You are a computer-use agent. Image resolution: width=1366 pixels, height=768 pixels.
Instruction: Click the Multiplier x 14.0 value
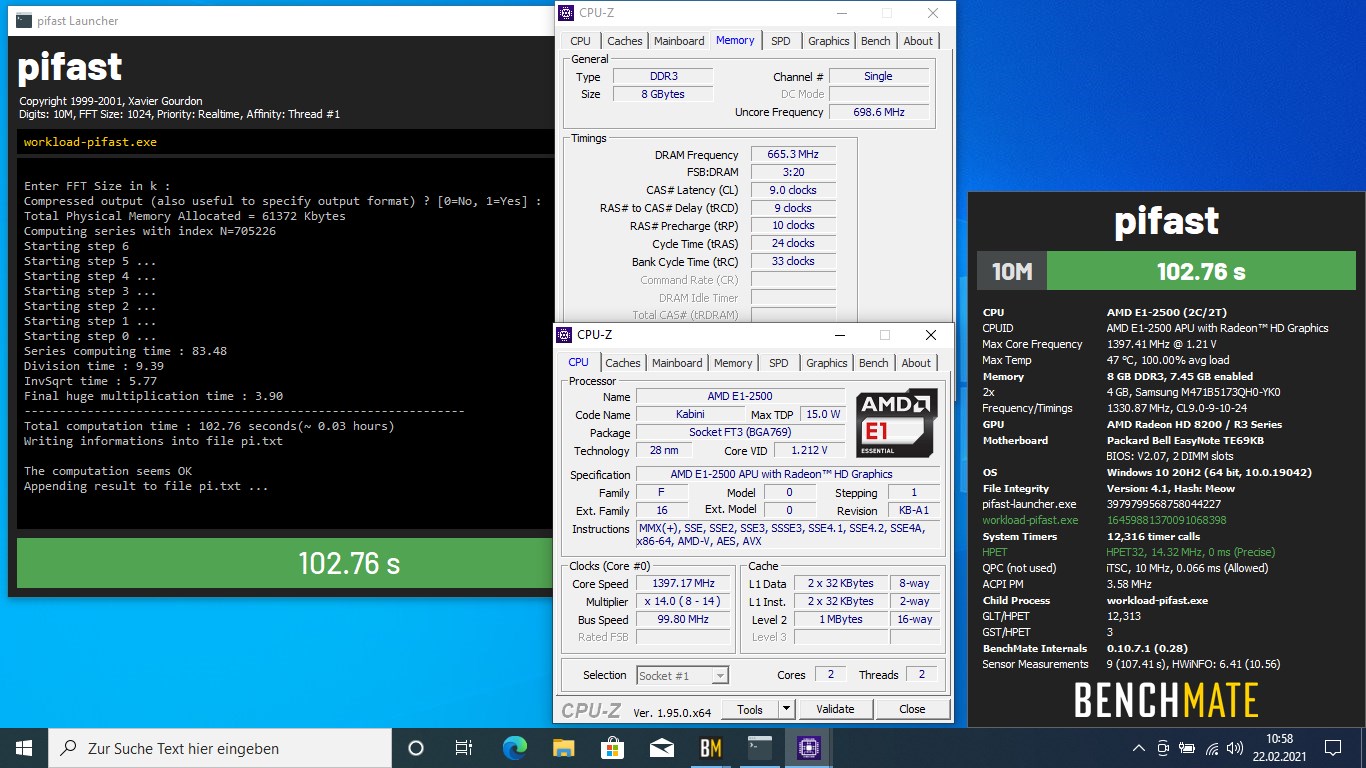click(684, 602)
